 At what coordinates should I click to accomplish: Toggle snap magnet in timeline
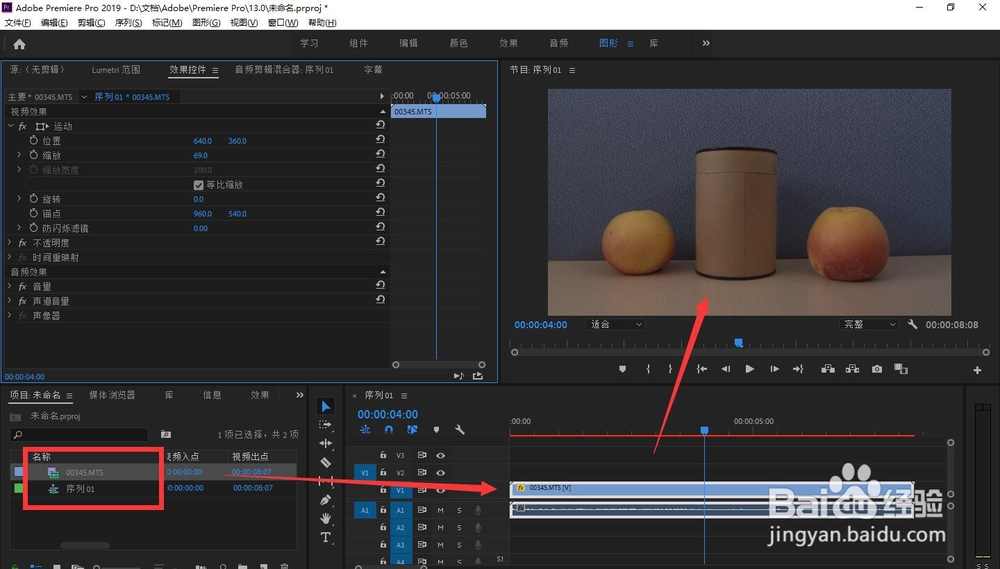[388, 430]
